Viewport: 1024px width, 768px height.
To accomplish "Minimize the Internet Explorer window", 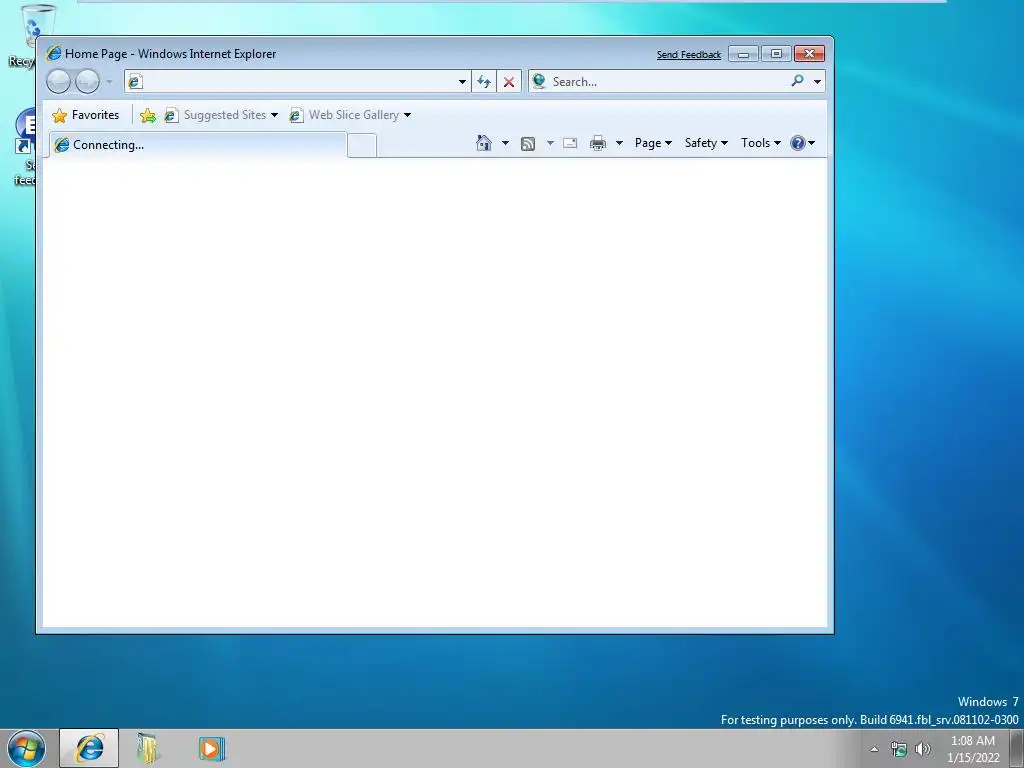I will pyautogui.click(x=743, y=54).
